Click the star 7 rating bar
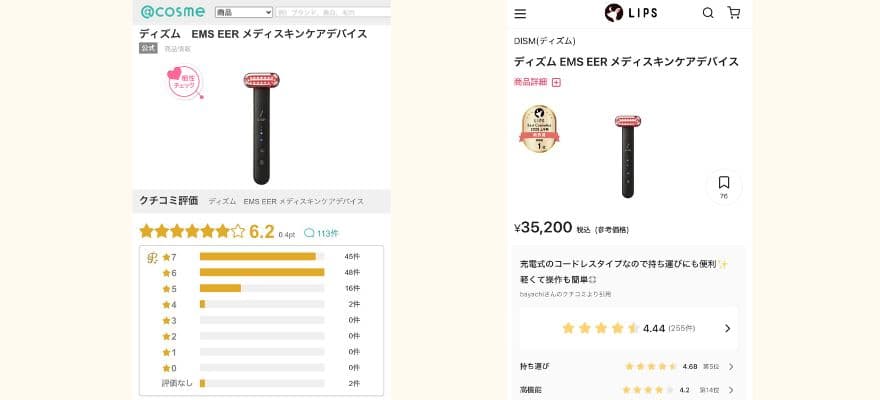The height and width of the screenshot is (400, 880). click(262, 256)
